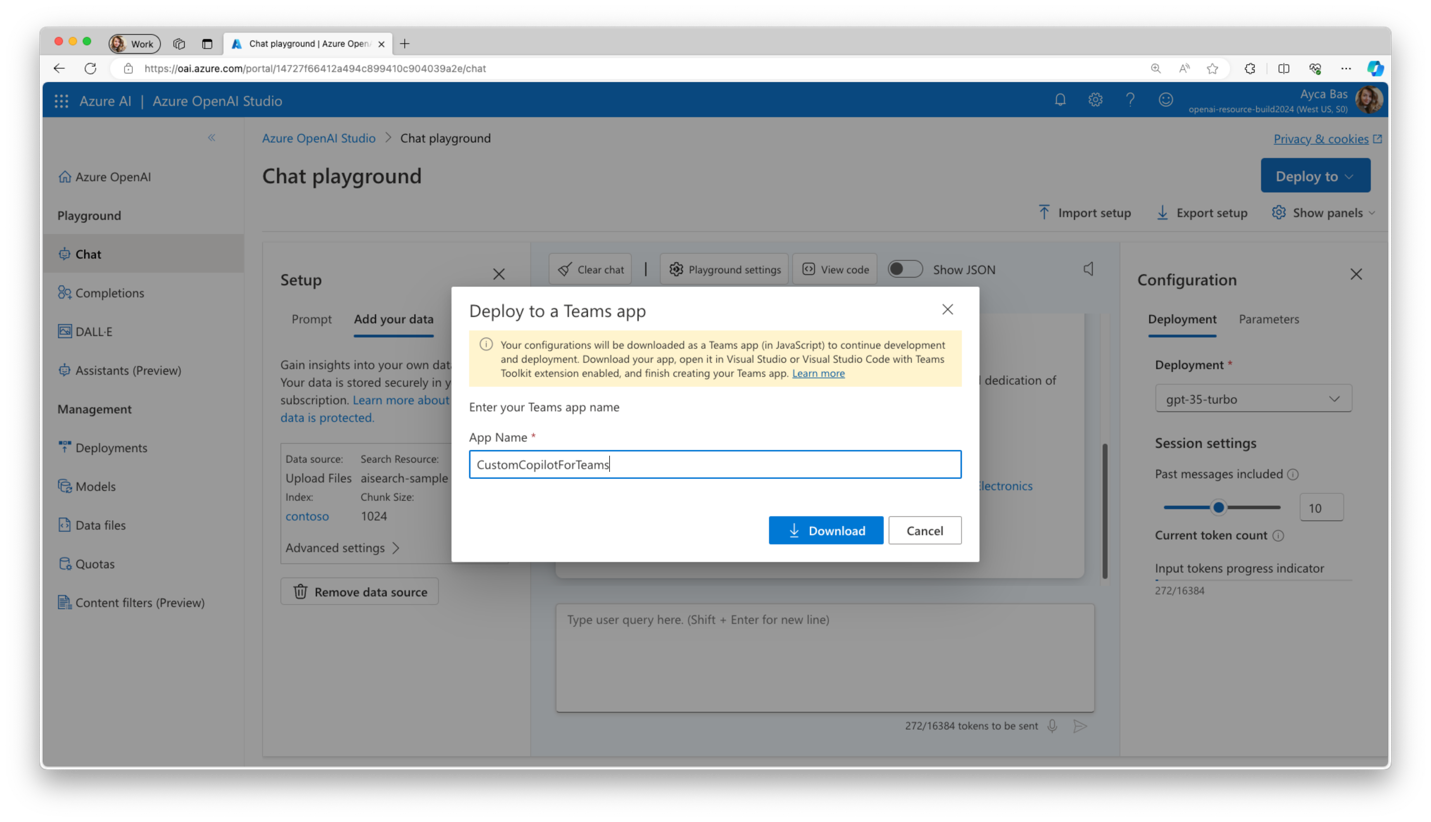Image resolution: width=1431 pixels, height=822 pixels.
Task: Open the Azure settings gear
Action: click(1095, 100)
